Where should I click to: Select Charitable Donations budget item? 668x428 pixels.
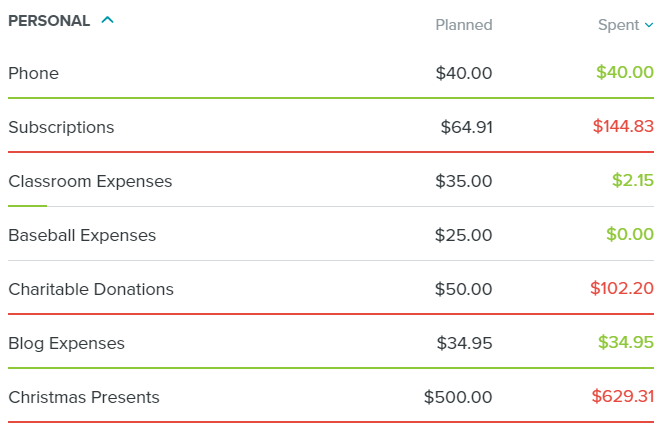(x=91, y=289)
